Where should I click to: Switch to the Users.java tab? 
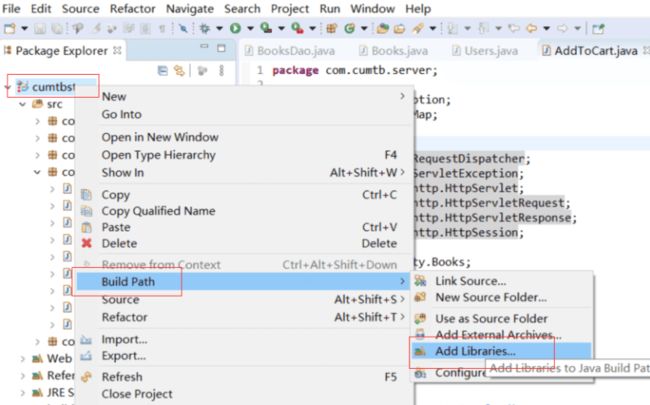point(485,51)
